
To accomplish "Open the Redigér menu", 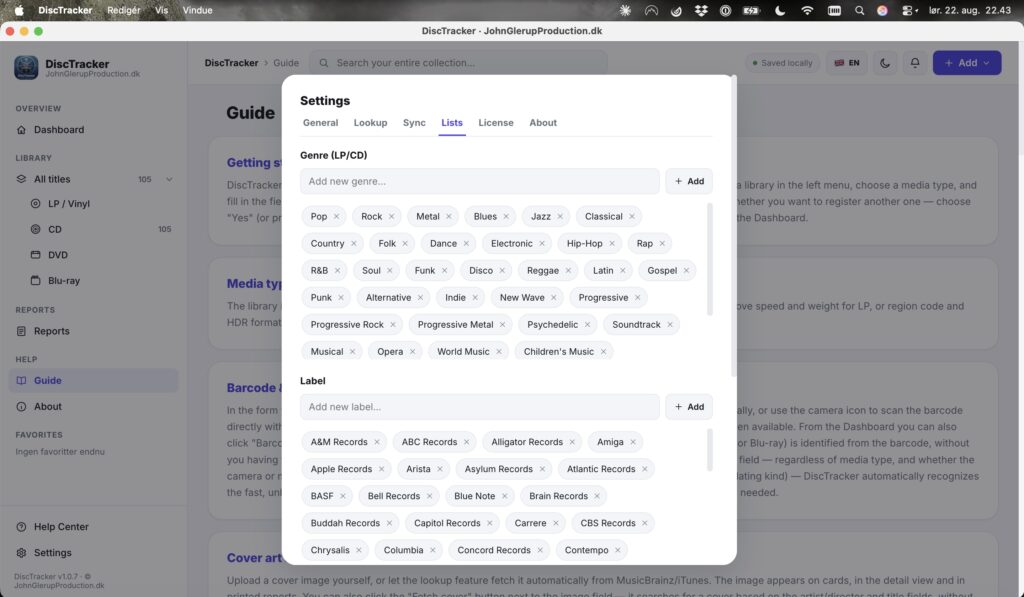I will 123,10.
